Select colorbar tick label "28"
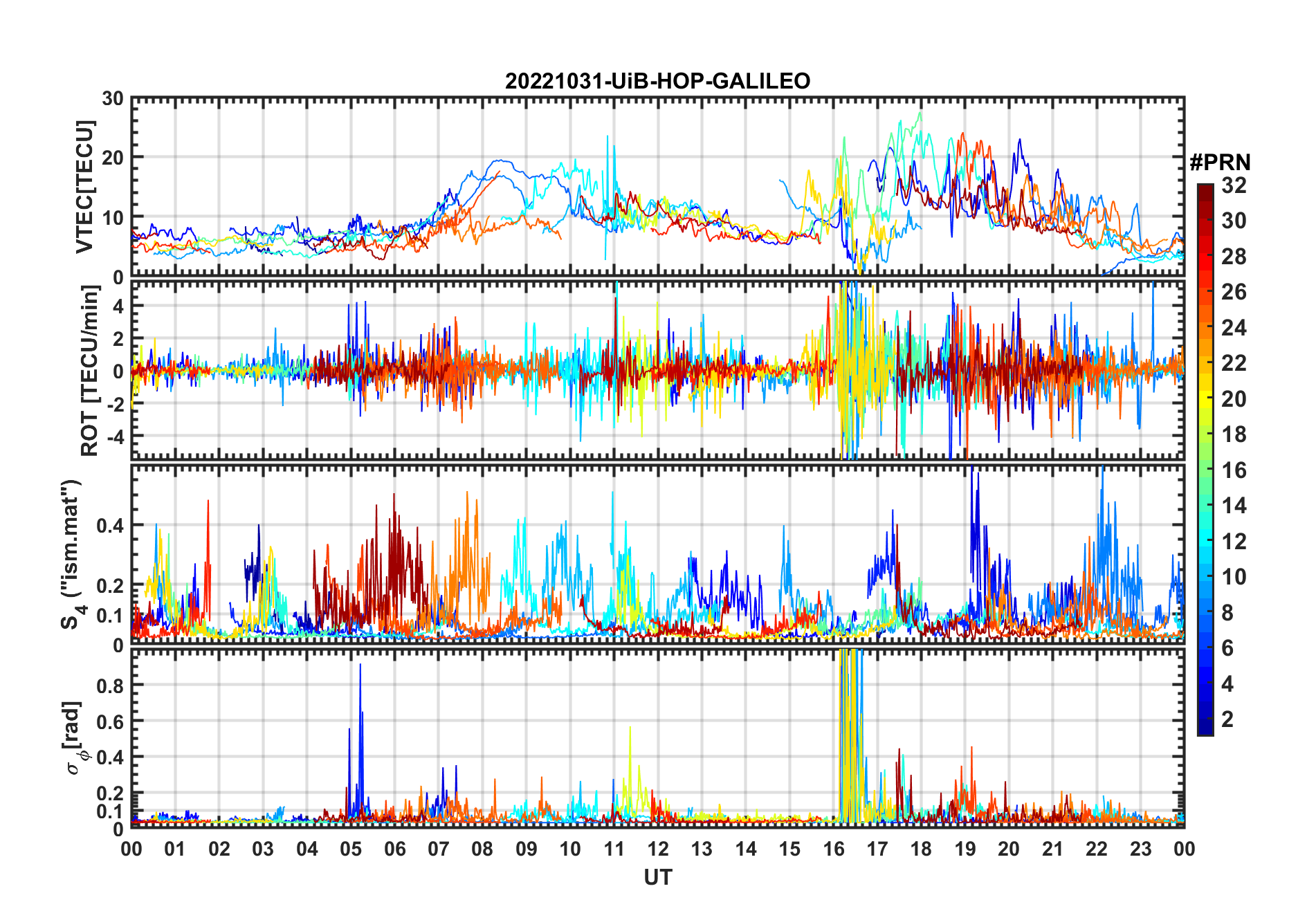 click(1234, 257)
